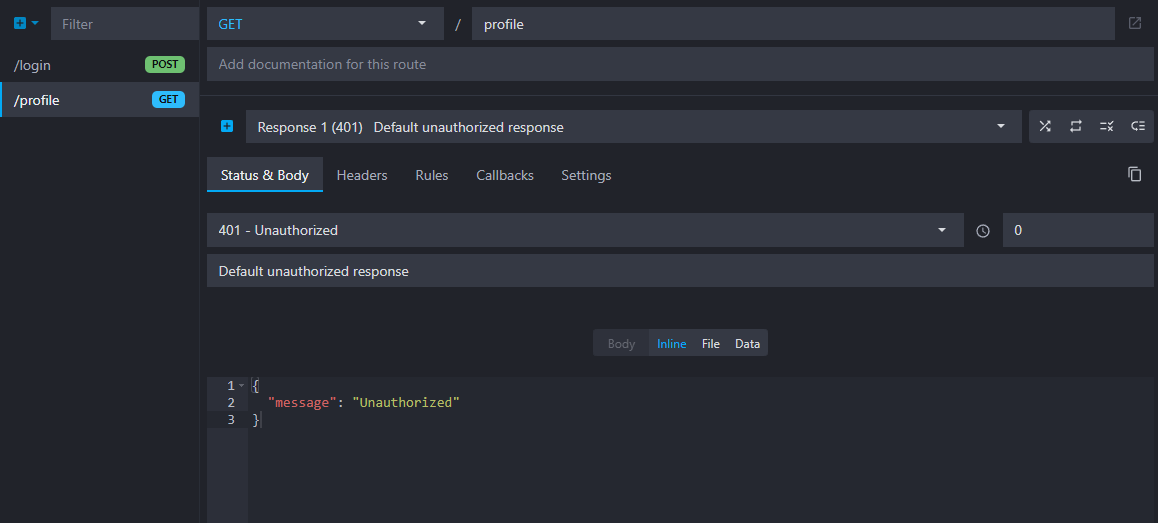Switch body type to File

point(710,344)
